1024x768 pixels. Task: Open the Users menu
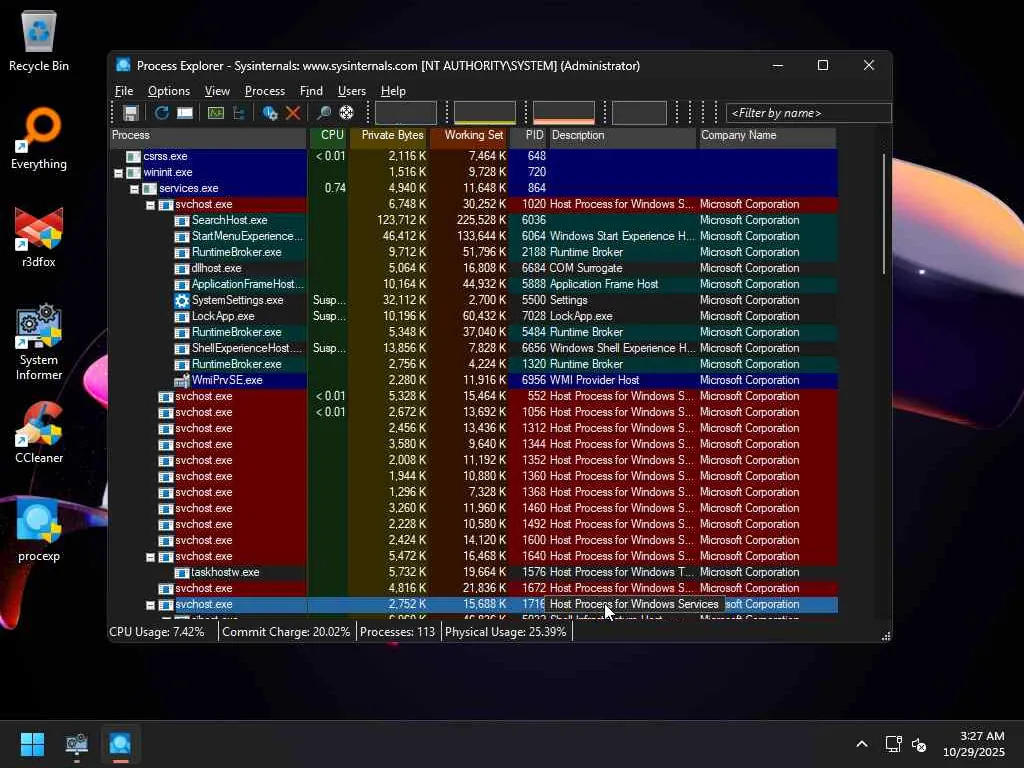pyautogui.click(x=351, y=91)
